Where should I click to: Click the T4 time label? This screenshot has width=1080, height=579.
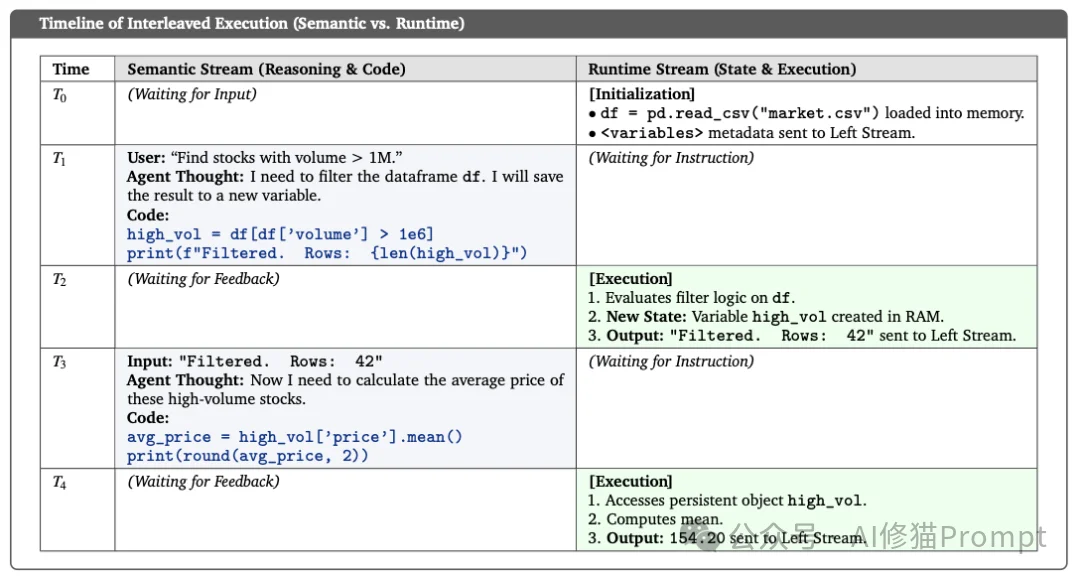[x=60, y=482]
